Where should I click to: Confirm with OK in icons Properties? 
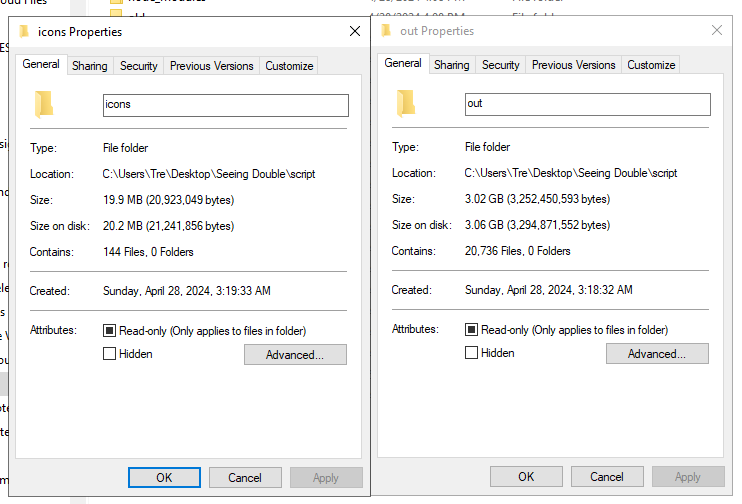pyautogui.click(x=164, y=477)
